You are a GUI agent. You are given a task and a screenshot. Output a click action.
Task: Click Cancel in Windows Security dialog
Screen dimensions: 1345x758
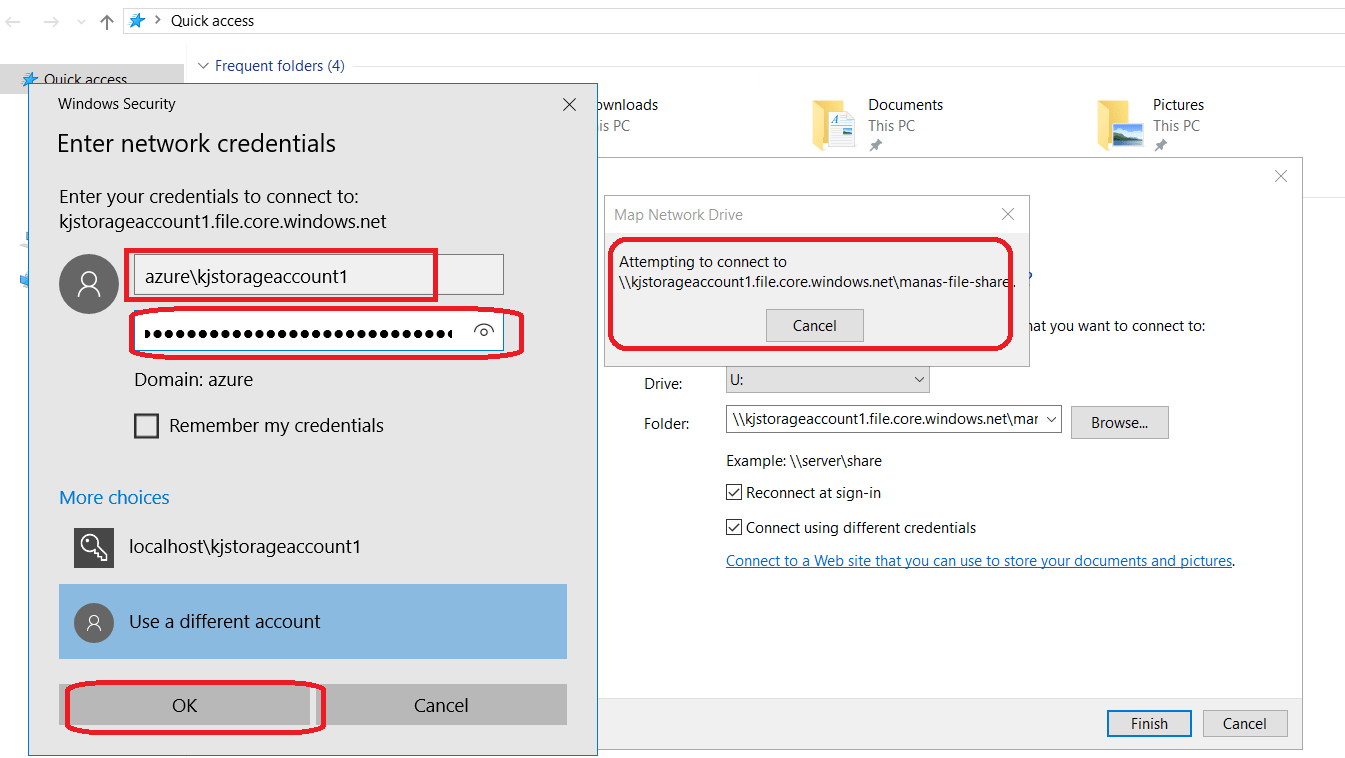click(x=441, y=705)
